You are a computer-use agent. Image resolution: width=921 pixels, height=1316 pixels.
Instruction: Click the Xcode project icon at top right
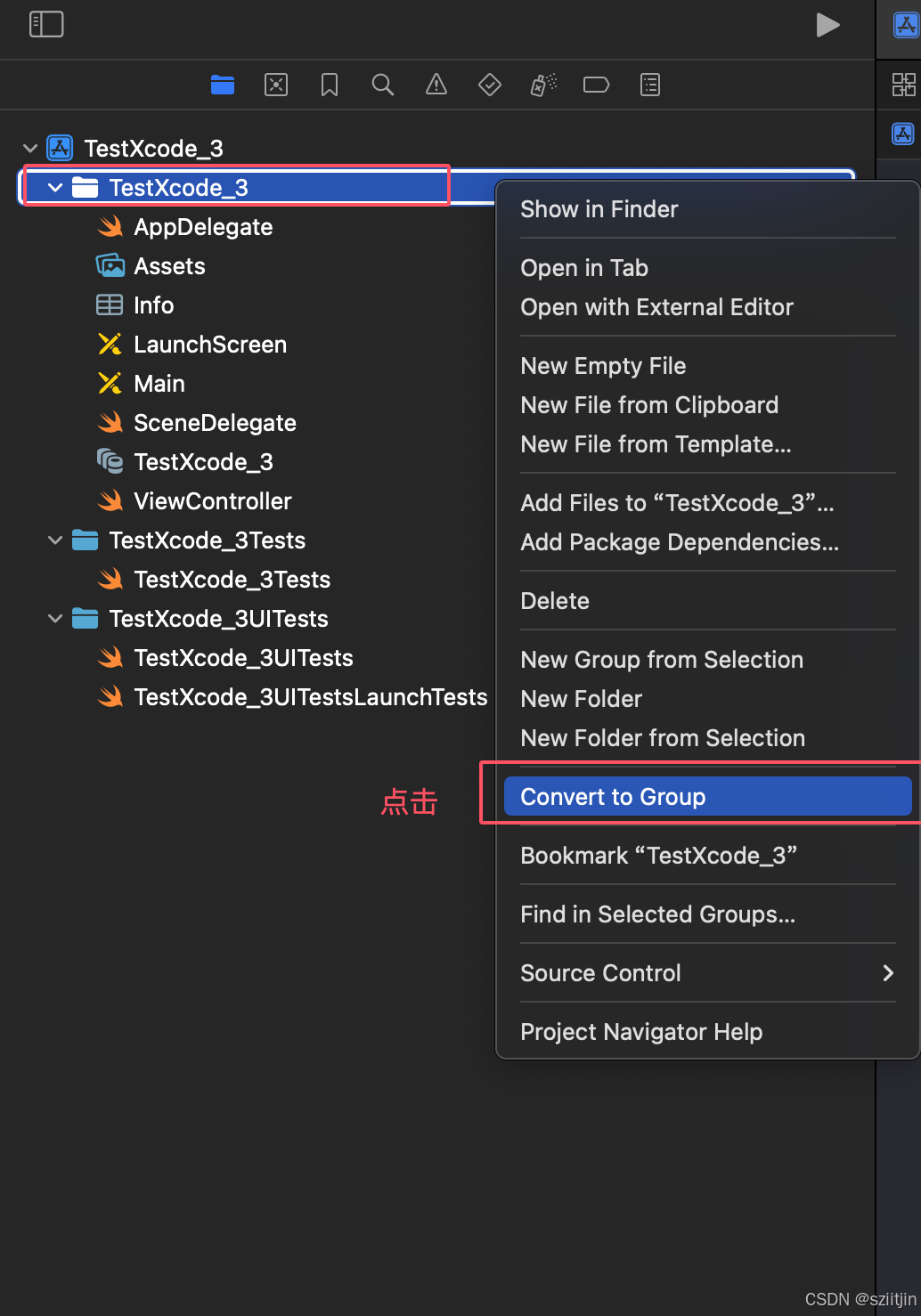906,25
